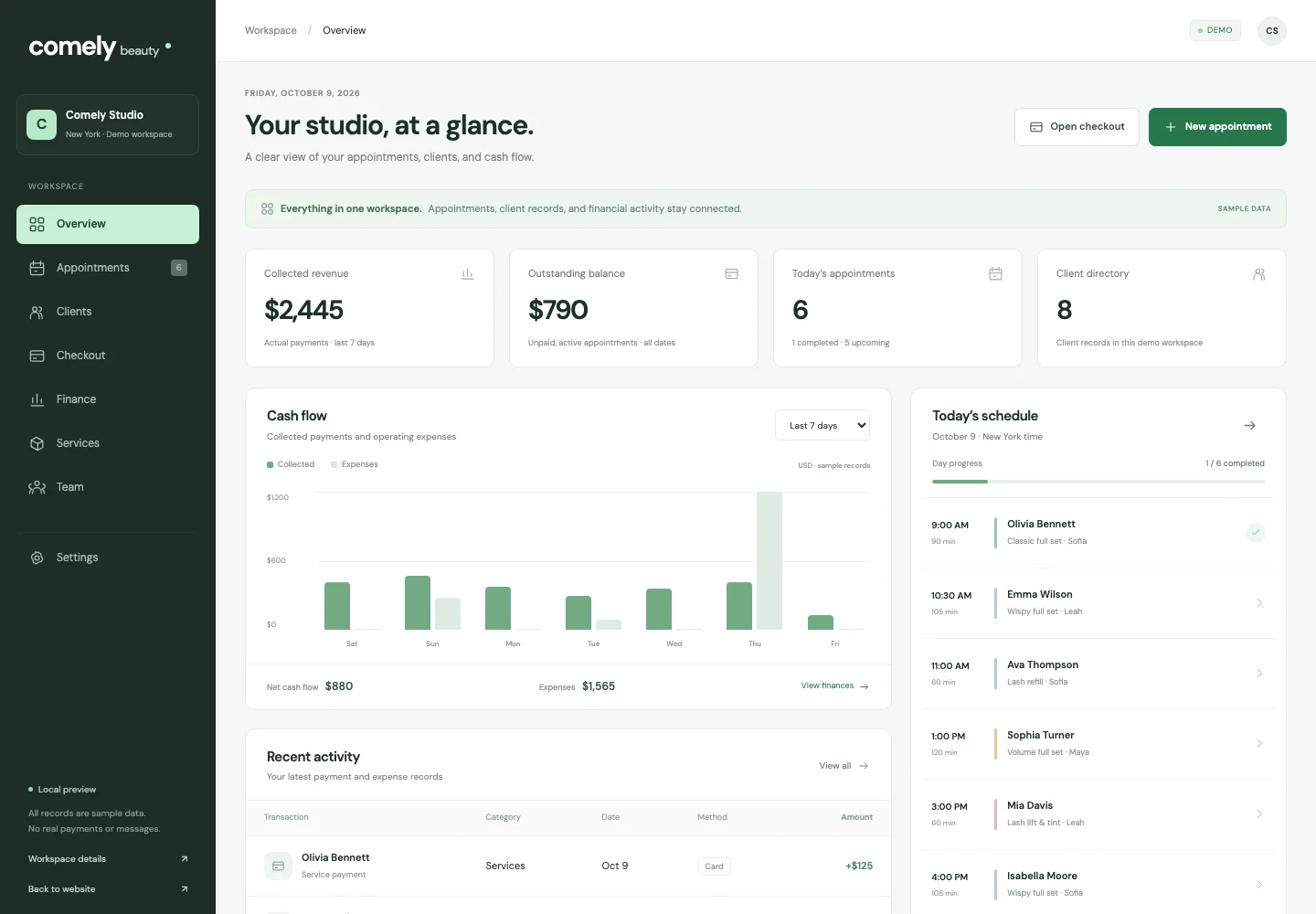Click the Back to website external arrow
The image size is (1316, 914).
[185, 889]
